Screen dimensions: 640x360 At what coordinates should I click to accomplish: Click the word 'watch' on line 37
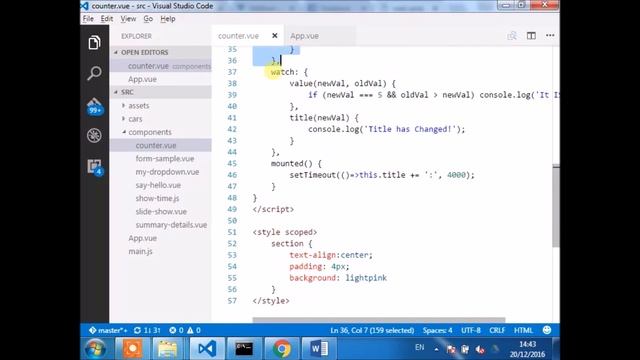pyautogui.click(x=282, y=72)
